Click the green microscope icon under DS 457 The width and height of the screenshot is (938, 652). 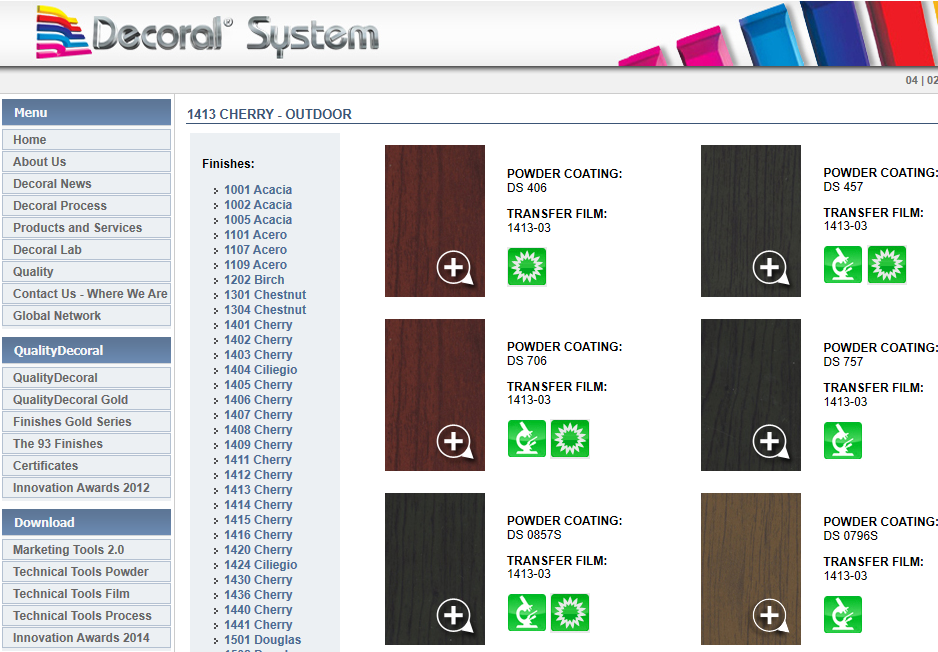842,265
